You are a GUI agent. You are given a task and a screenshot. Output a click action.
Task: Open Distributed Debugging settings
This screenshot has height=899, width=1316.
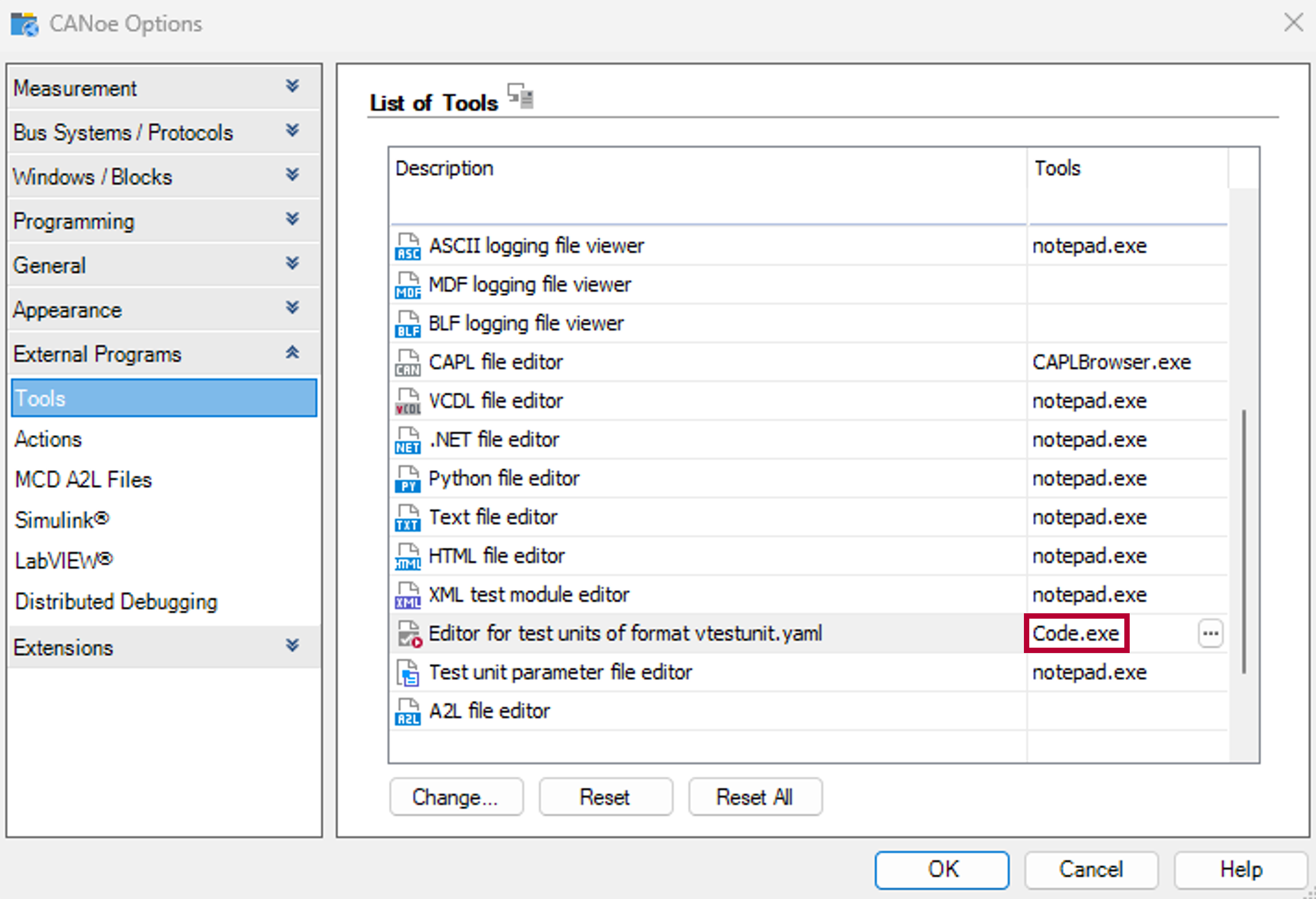(x=116, y=601)
